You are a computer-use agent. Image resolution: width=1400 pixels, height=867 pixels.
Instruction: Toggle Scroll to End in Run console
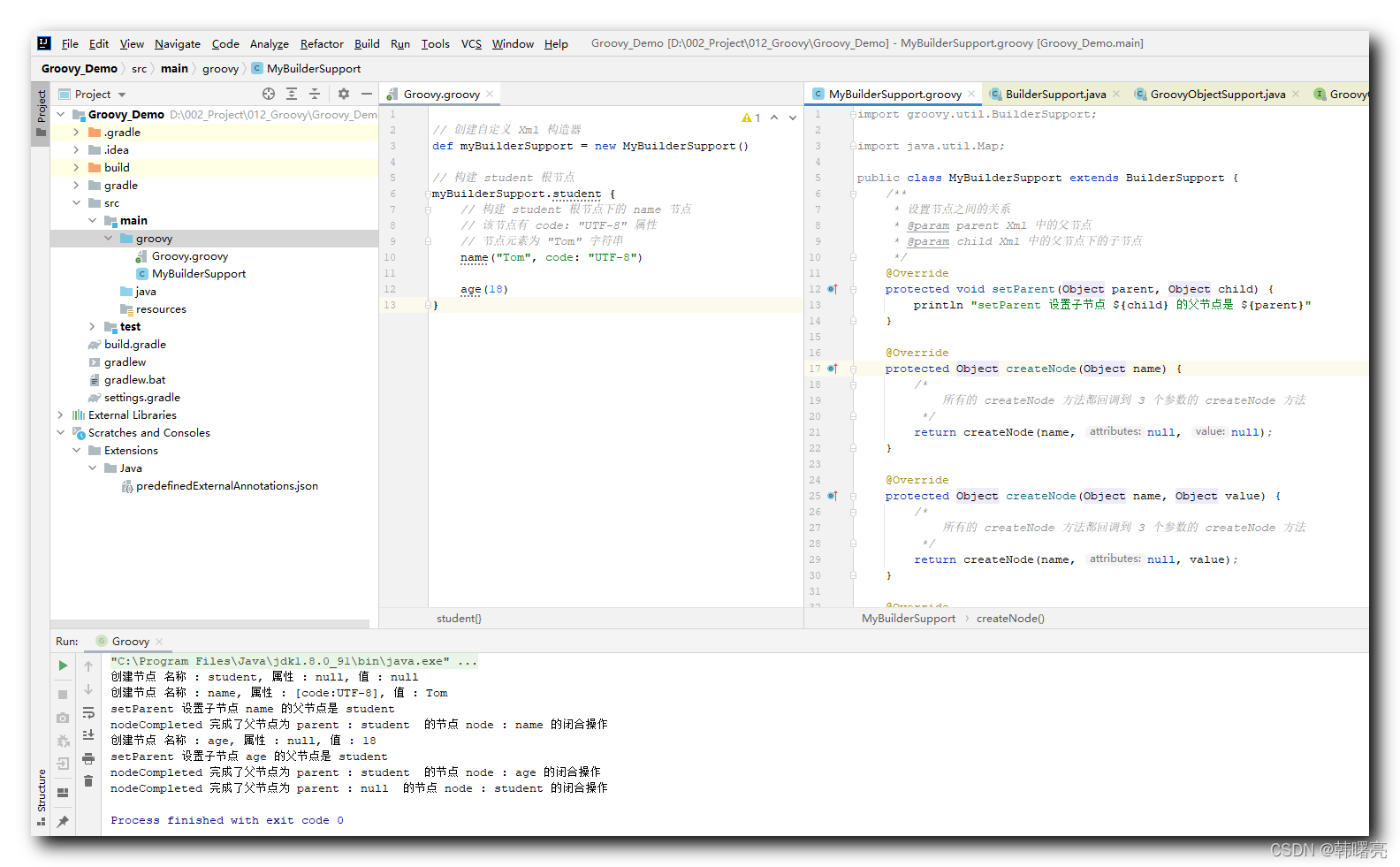[x=88, y=735]
